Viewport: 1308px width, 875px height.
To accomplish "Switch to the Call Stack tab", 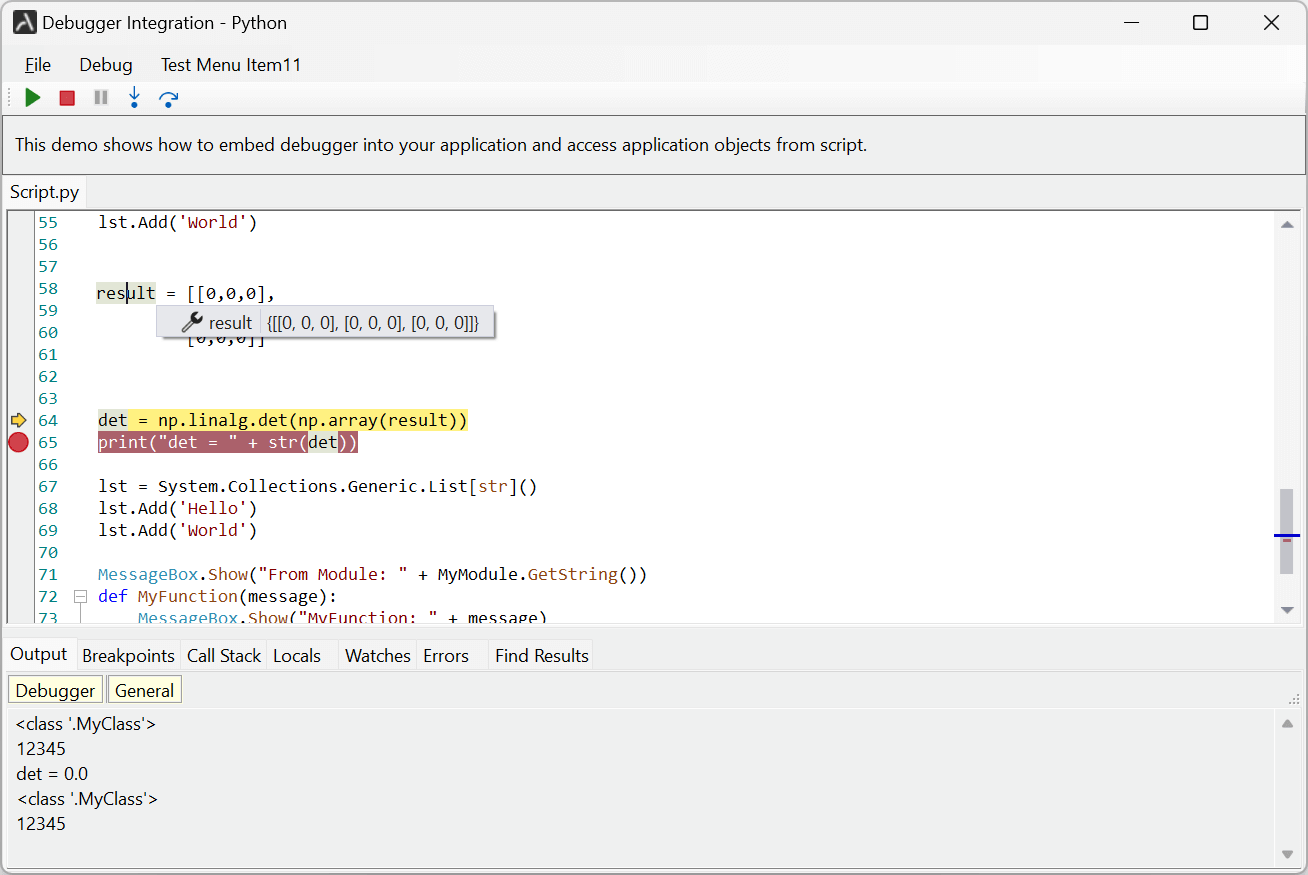I will 224,656.
